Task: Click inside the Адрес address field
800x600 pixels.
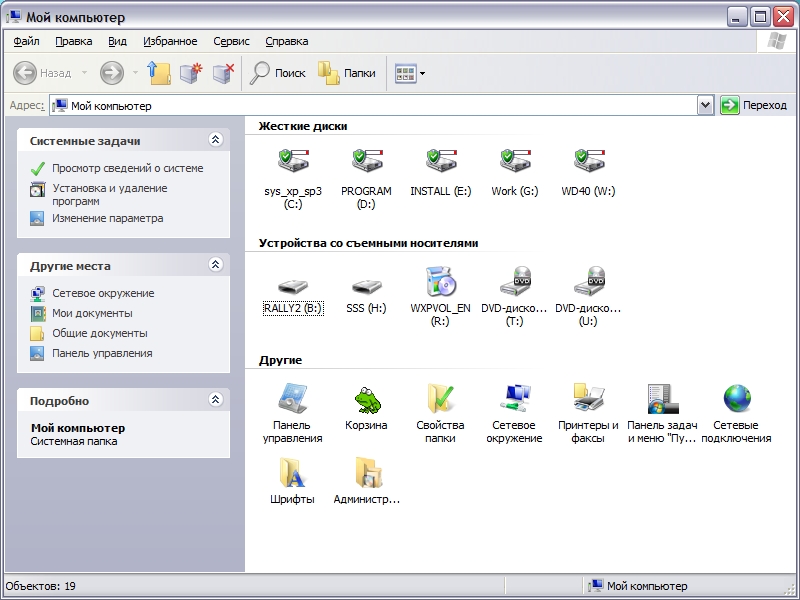Action: pos(380,105)
